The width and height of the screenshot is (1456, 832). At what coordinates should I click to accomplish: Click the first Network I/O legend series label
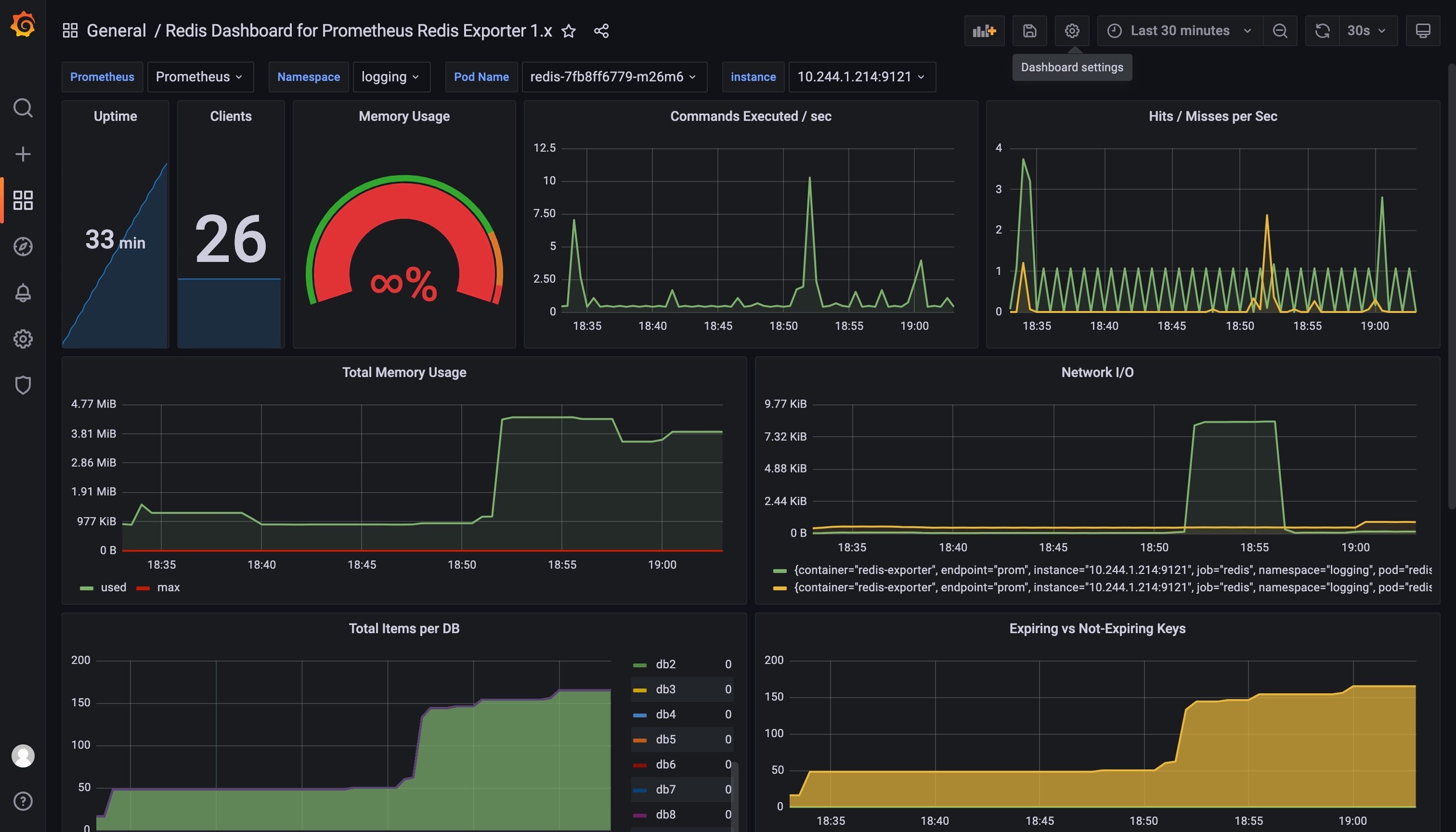[x=1113, y=570]
